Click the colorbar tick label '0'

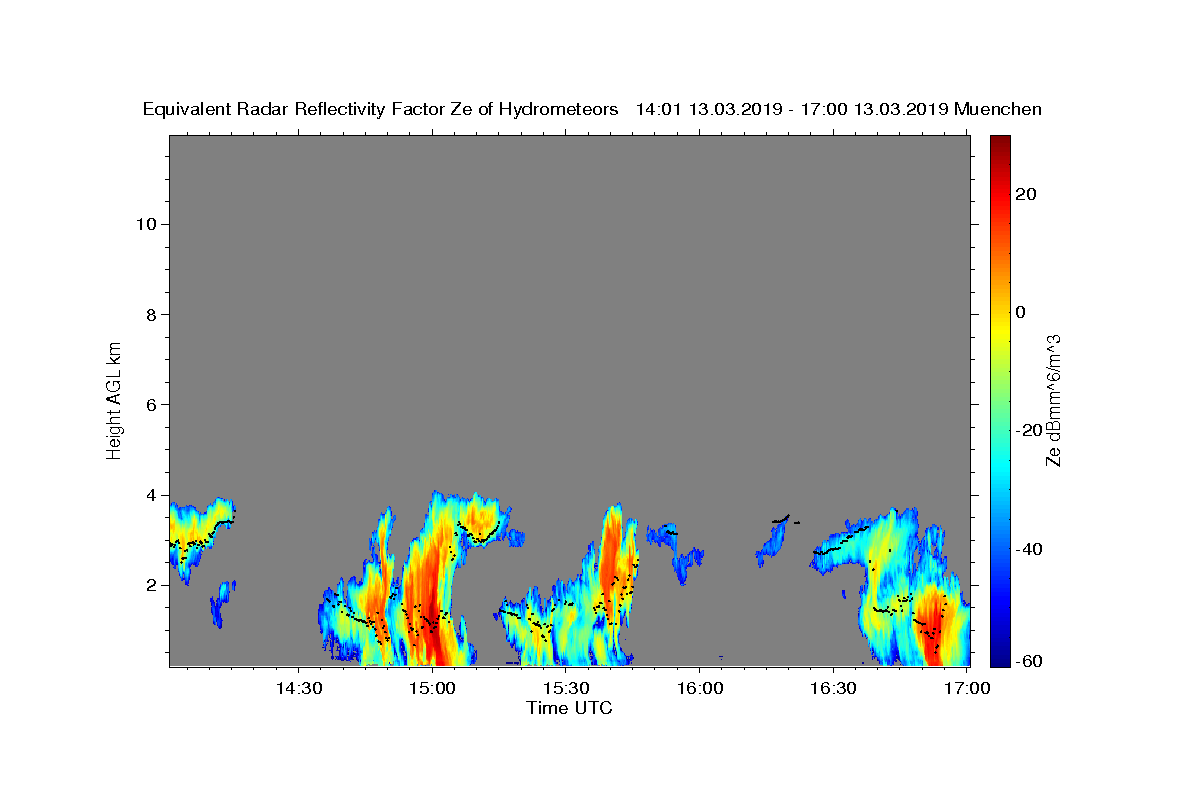tap(1020, 312)
